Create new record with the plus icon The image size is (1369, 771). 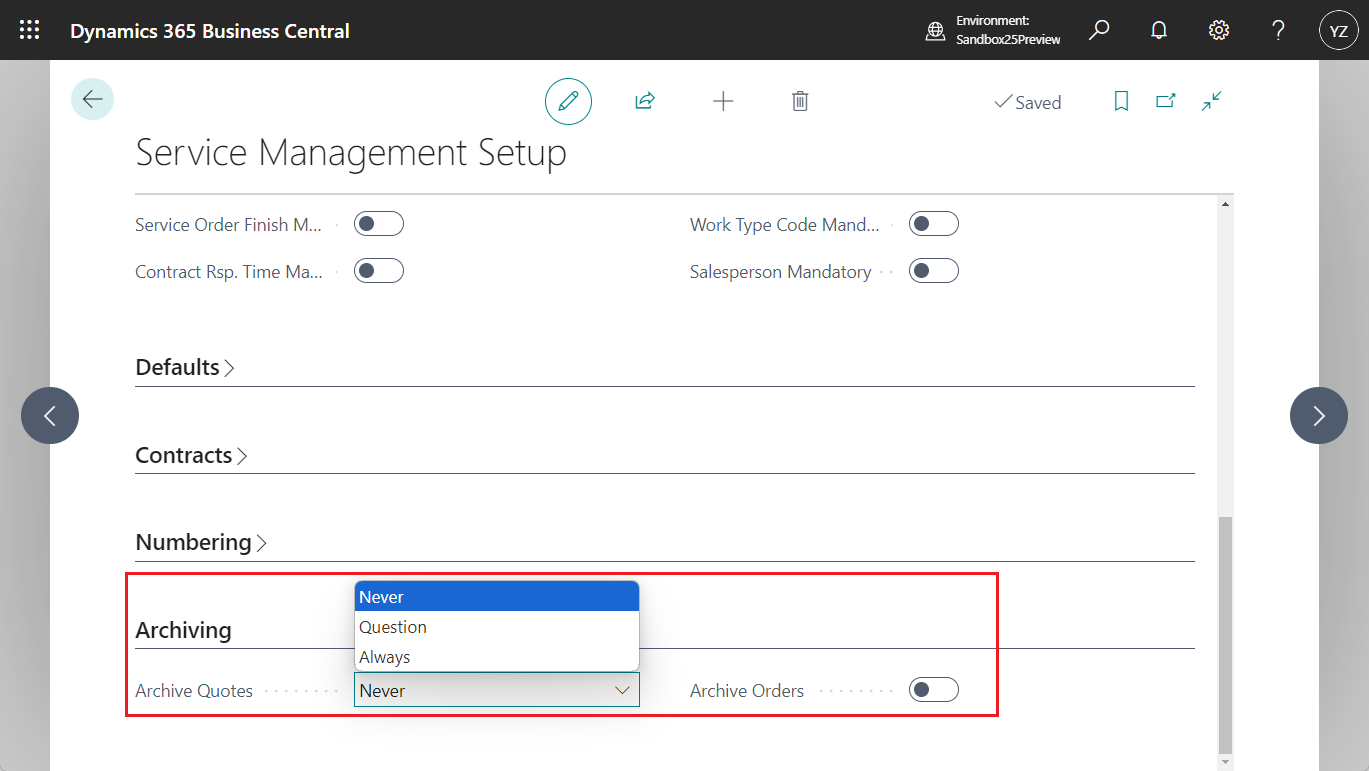pos(723,101)
